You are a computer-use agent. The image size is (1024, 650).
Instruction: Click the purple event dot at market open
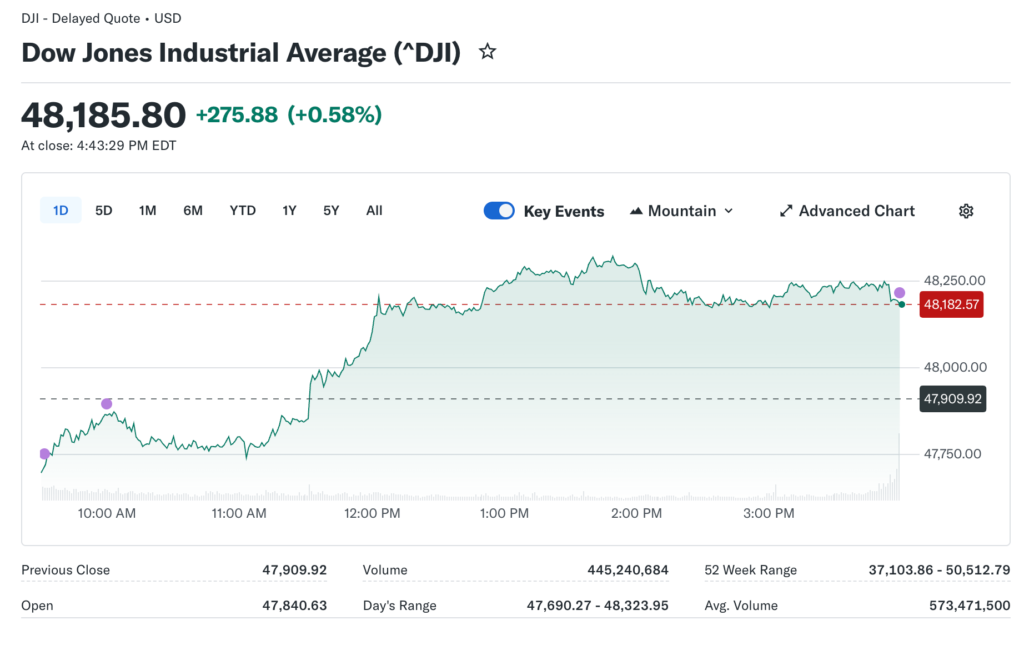click(44, 454)
